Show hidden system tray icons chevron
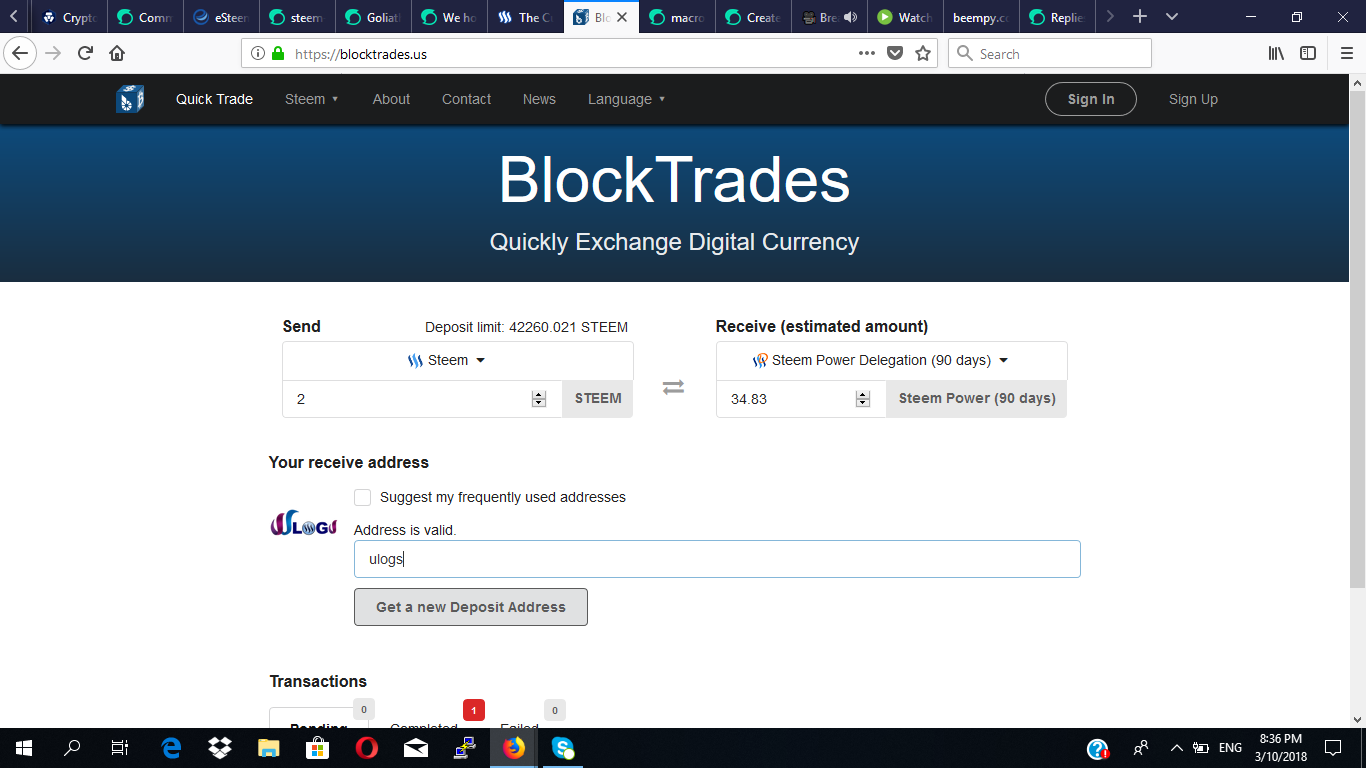 pos(1176,747)
